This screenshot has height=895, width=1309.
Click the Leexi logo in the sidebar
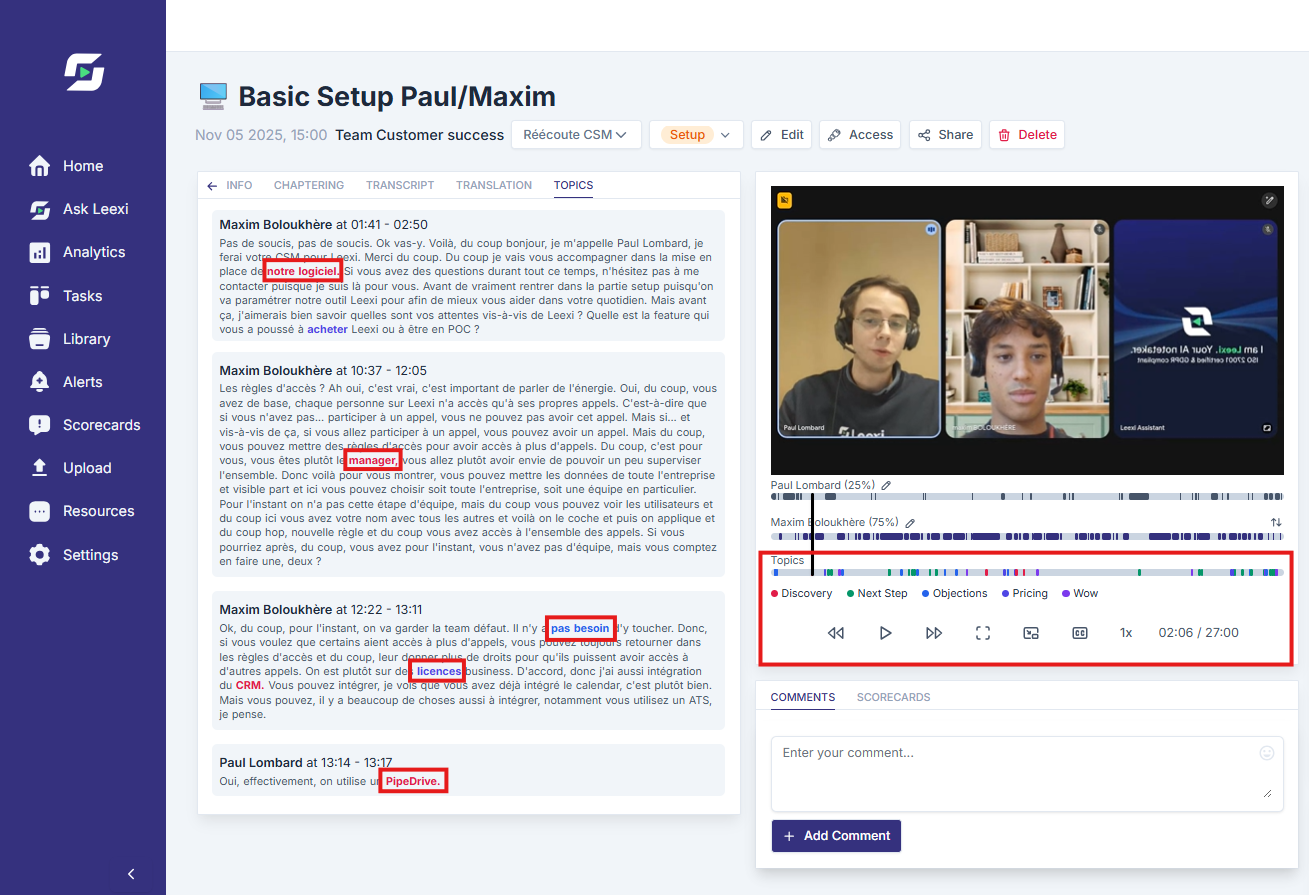pos(84,73)
